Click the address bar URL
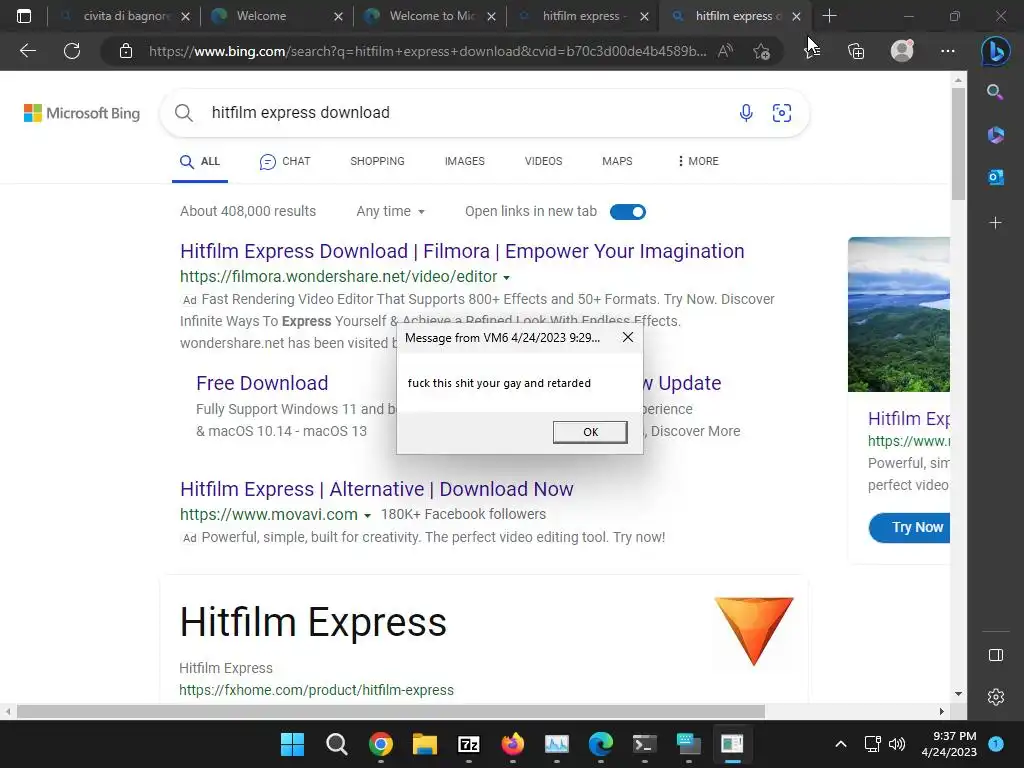 coord(428,51)
